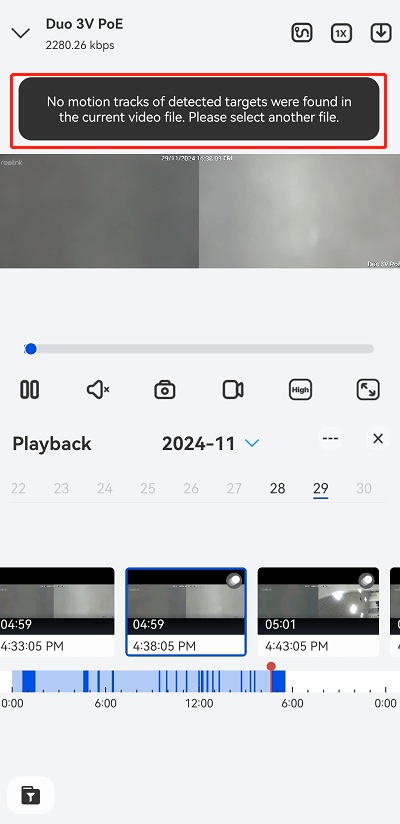Tap the motion icon on the 4:43:05 PM clip

point(367,580)
